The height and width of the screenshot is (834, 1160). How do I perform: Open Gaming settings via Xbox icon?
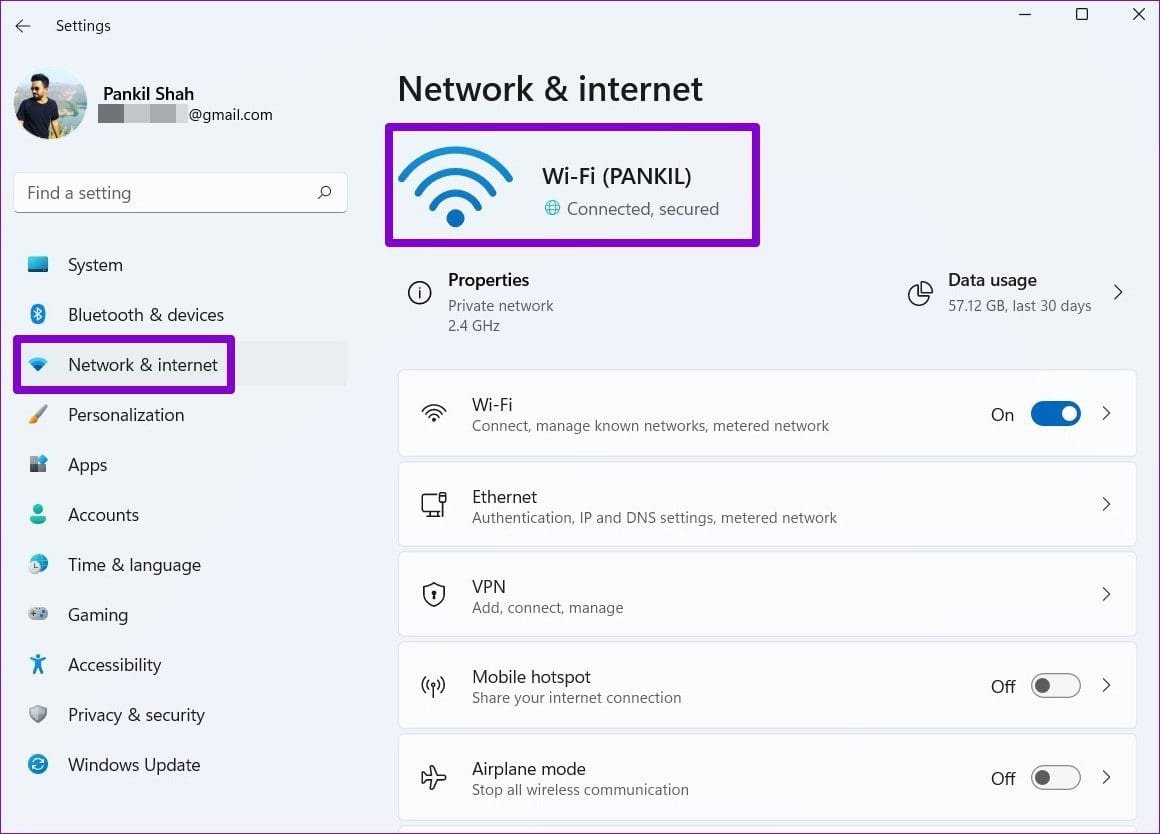(x=38, y=614)
